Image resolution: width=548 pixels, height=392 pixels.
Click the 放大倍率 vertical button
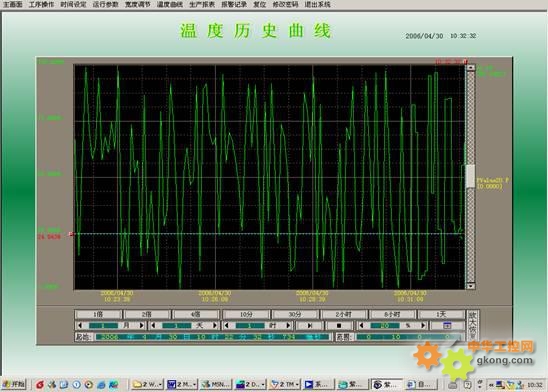click(x=472, y=325)
